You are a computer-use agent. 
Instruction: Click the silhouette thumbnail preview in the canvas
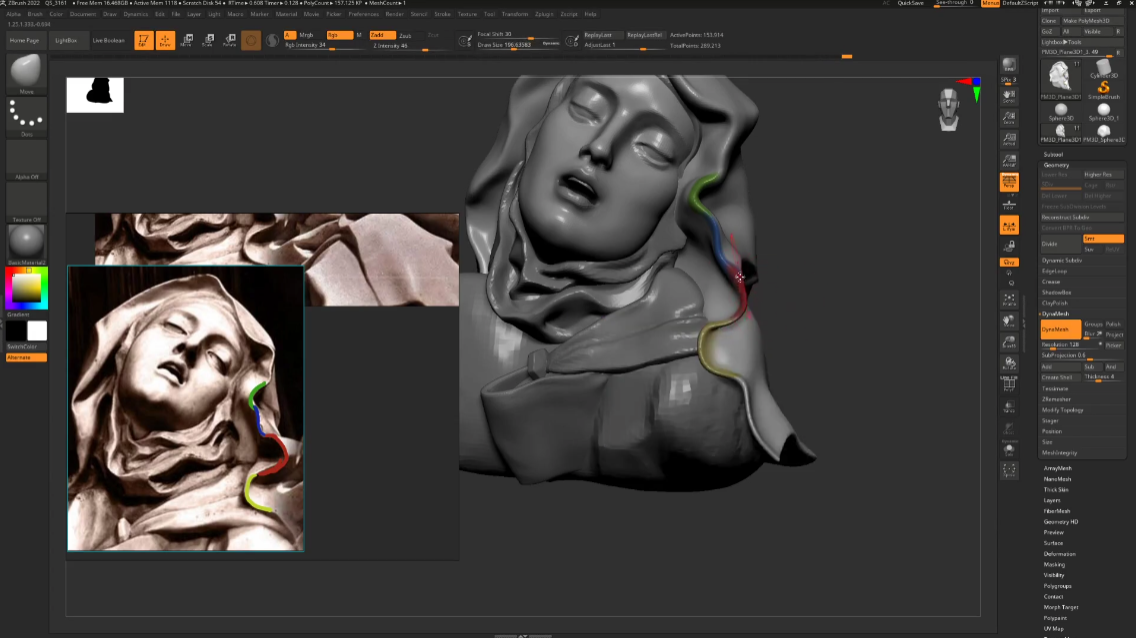95,95
